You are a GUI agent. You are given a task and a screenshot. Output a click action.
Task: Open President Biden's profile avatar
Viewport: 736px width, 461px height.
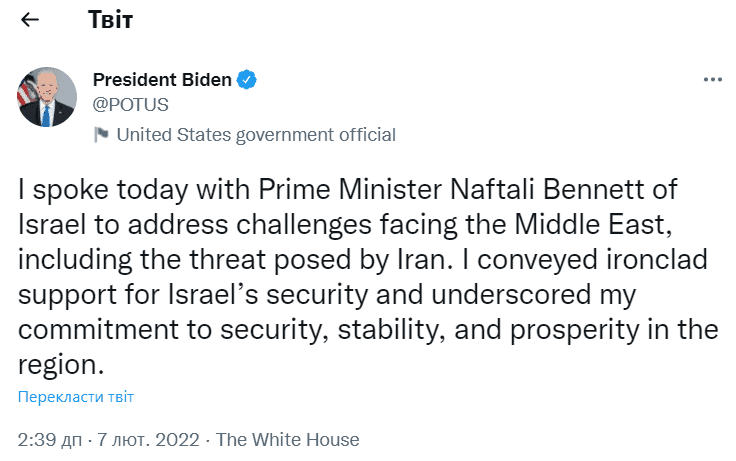pos(47,97)
